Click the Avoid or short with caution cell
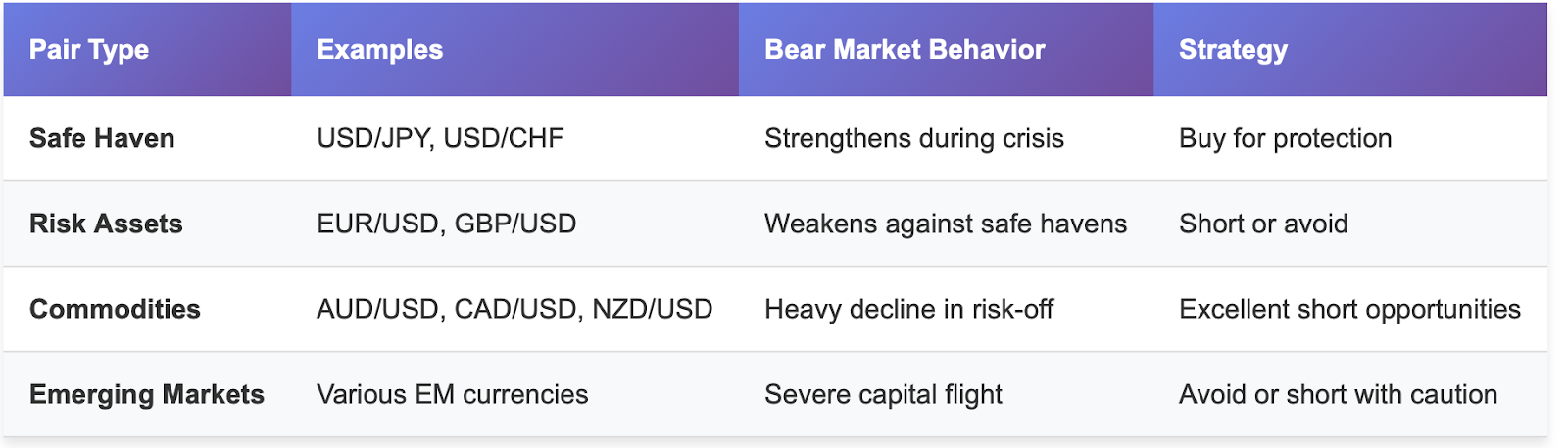 click(x=1339, y=395)
